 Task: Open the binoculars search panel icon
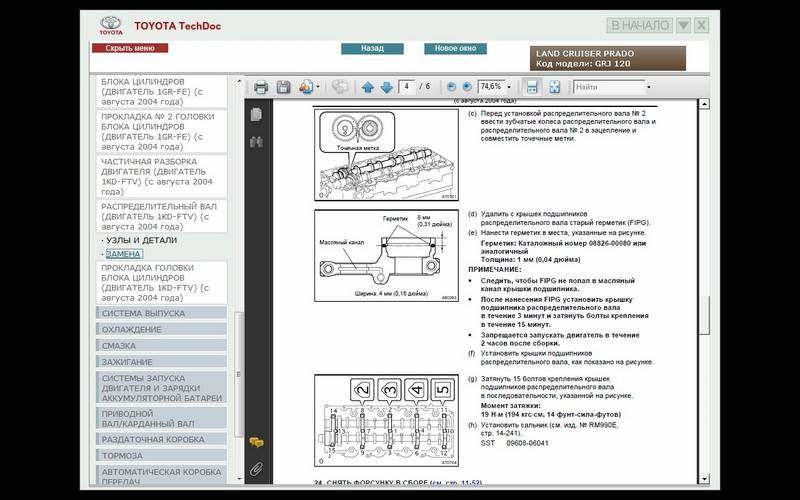[x=256, y=142]
